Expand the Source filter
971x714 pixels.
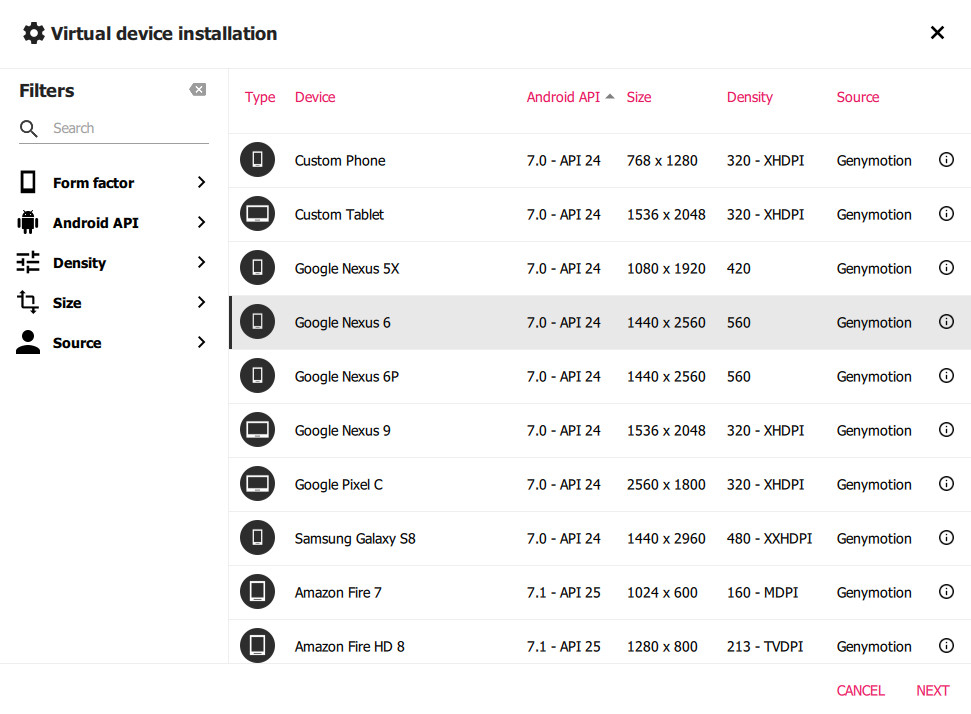113,342
